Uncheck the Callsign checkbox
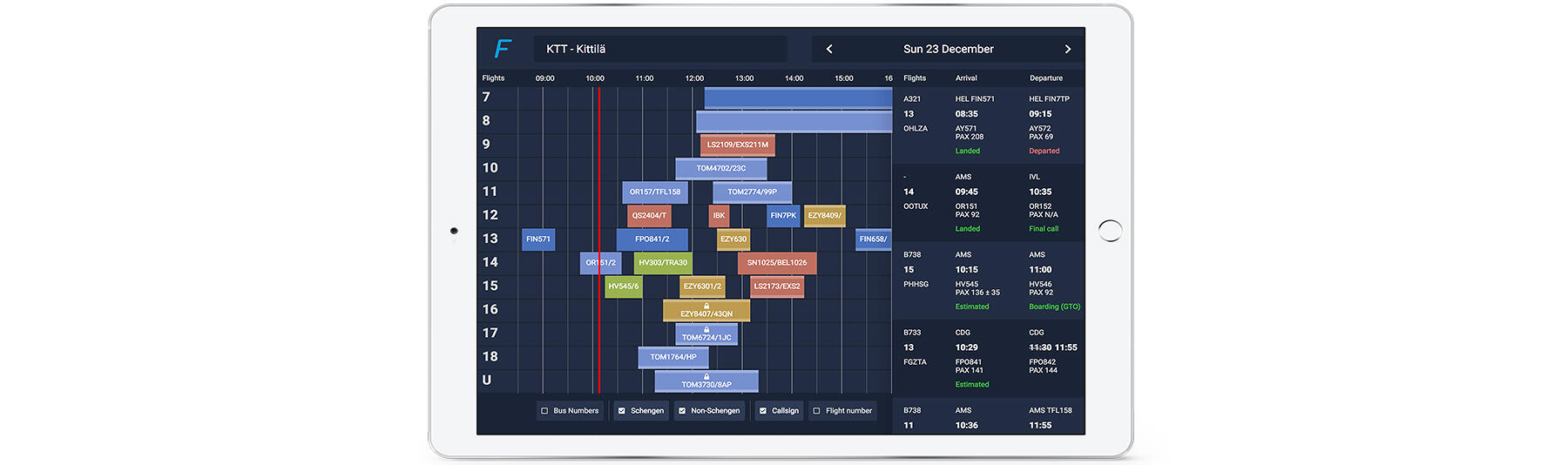The width and height of the screenshot is (1568, 465). tap(763, 411)
